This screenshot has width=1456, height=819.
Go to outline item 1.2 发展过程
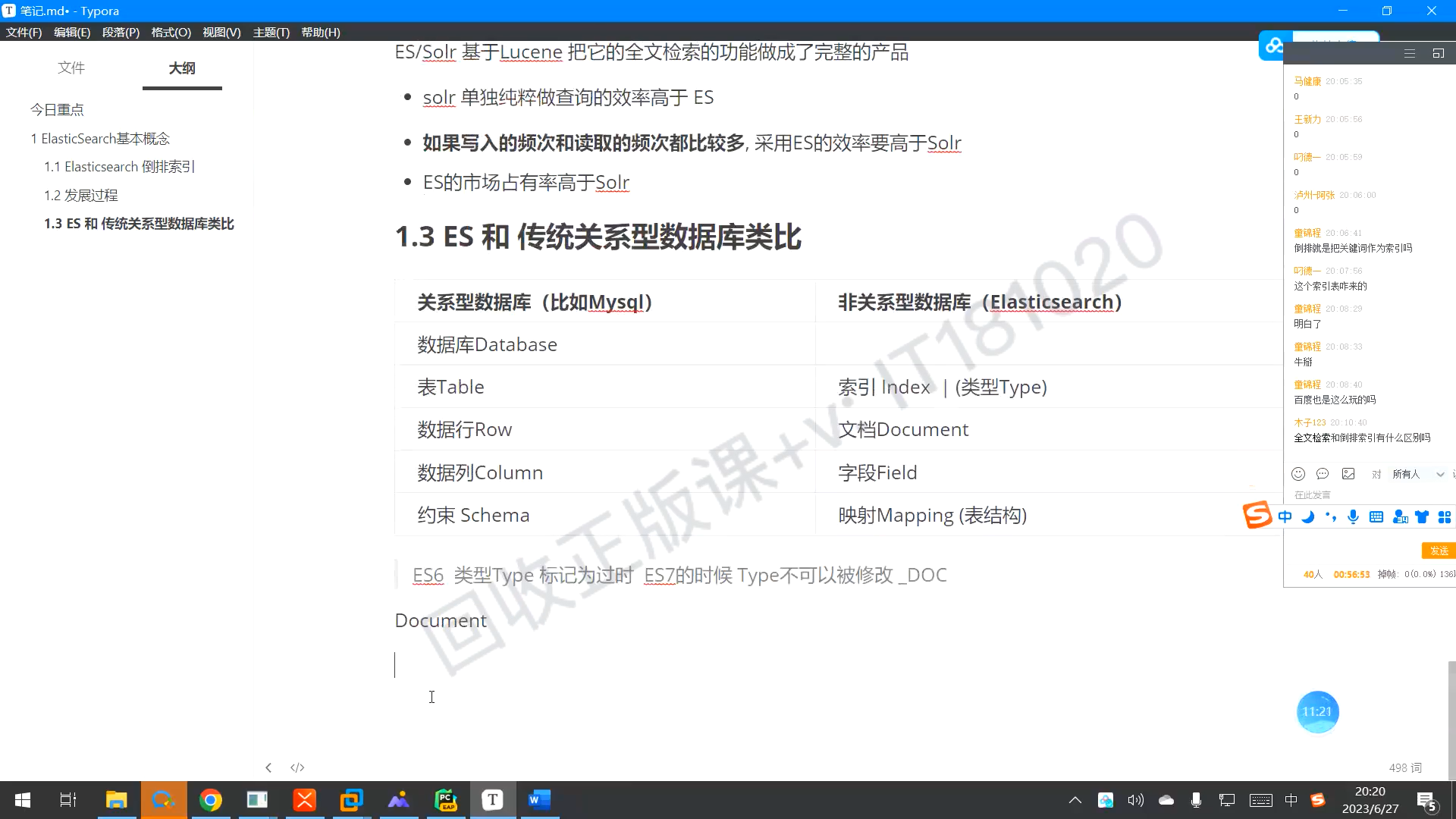click(81, 196)
